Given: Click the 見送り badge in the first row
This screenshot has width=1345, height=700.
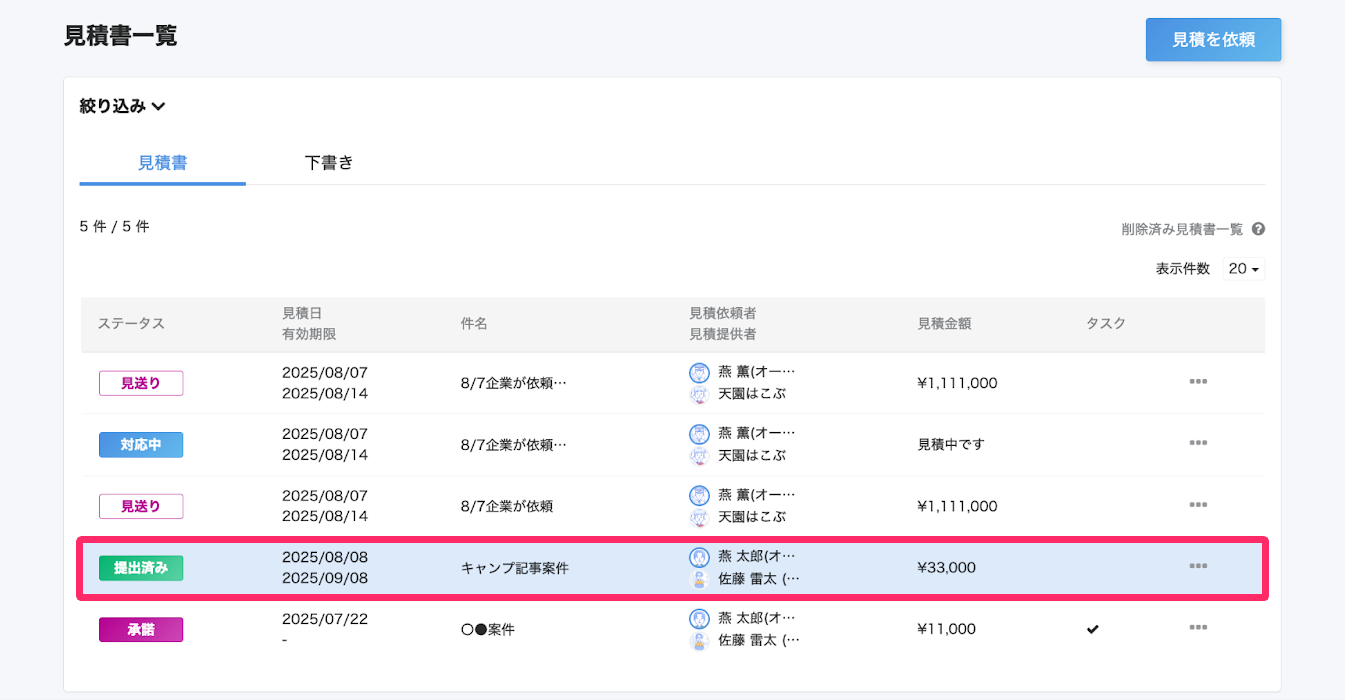Looking at the screenshot, I should 141,383.
